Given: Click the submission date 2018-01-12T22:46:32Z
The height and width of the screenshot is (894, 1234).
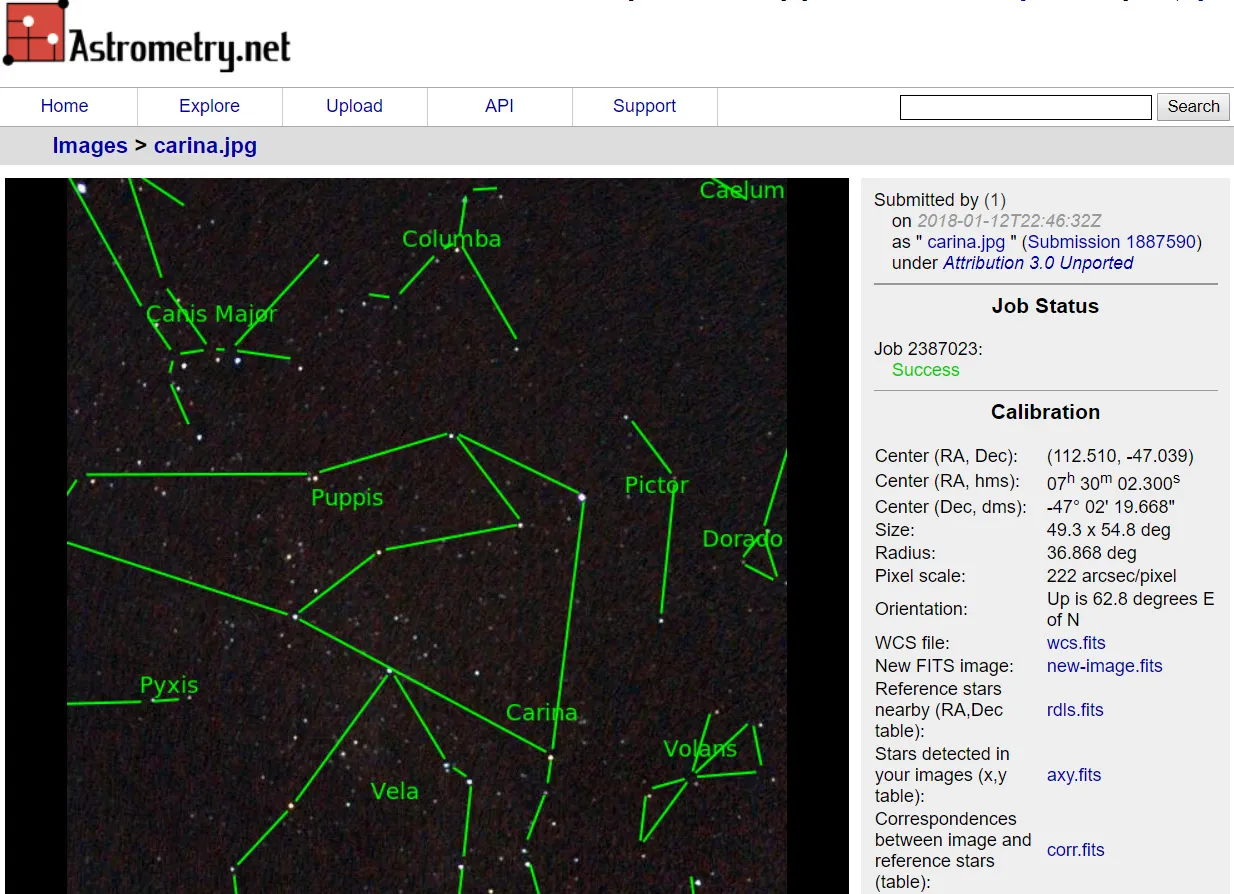Looking at the screenshot, I should click(1010, 221).
